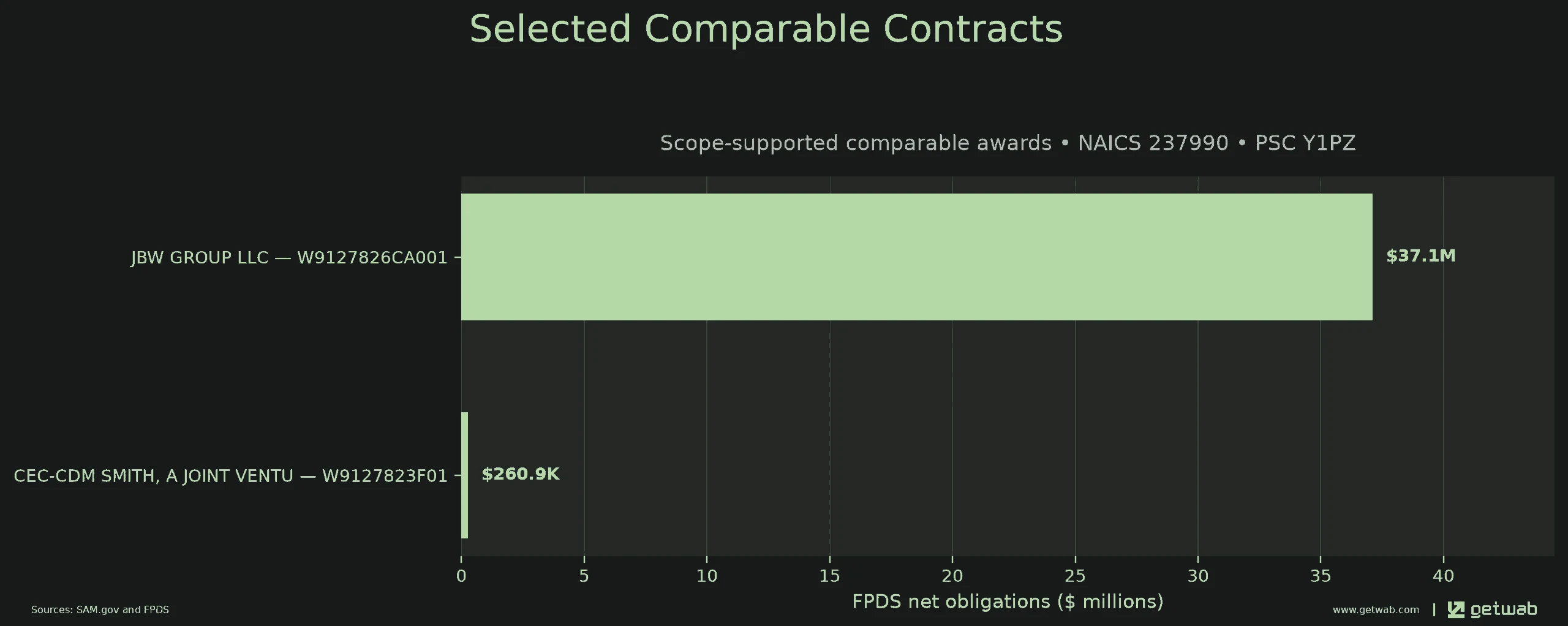The image size is (1568, 626).
Task: Click the JBW GROUP LLC contract label
Action: (289, 257)
